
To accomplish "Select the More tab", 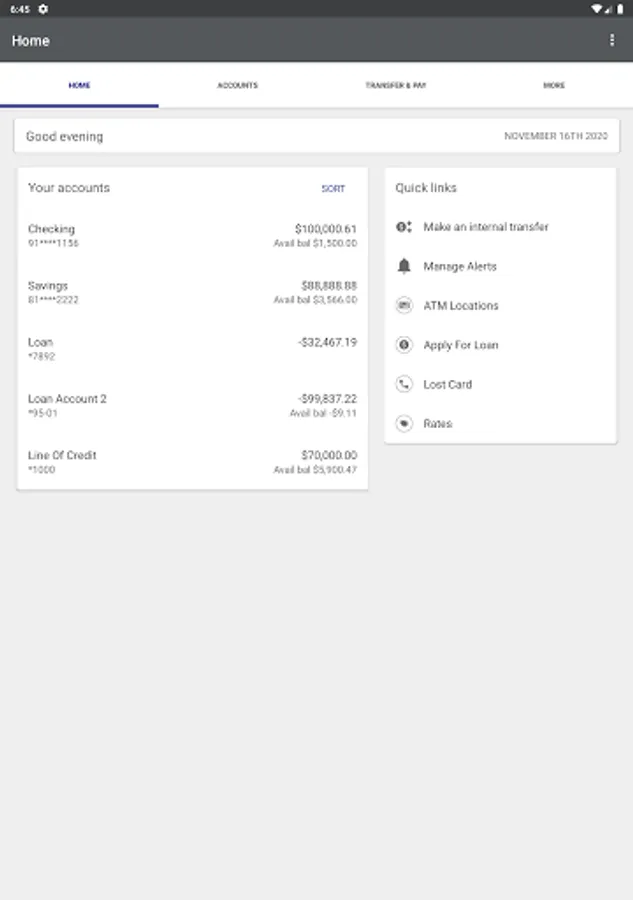I will (554, 86).
